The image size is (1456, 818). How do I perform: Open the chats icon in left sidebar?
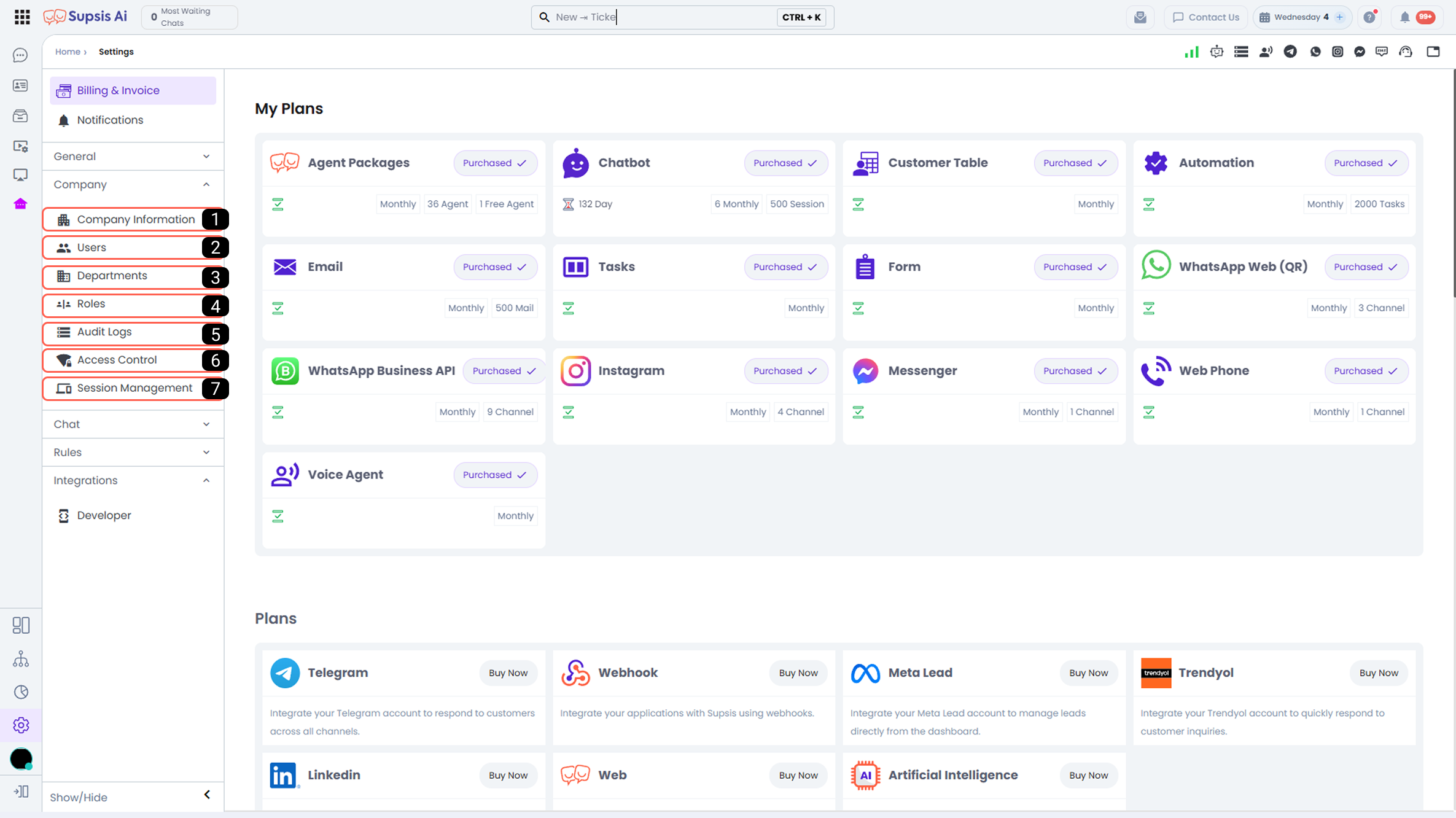click(20, 55)
